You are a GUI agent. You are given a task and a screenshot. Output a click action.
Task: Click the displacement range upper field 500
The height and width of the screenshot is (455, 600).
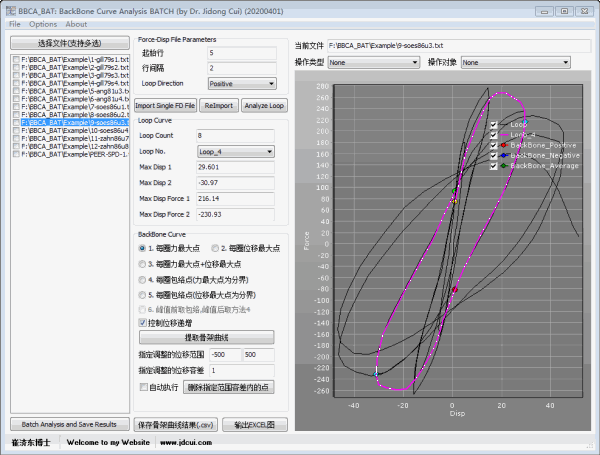(x=259, y=355)
